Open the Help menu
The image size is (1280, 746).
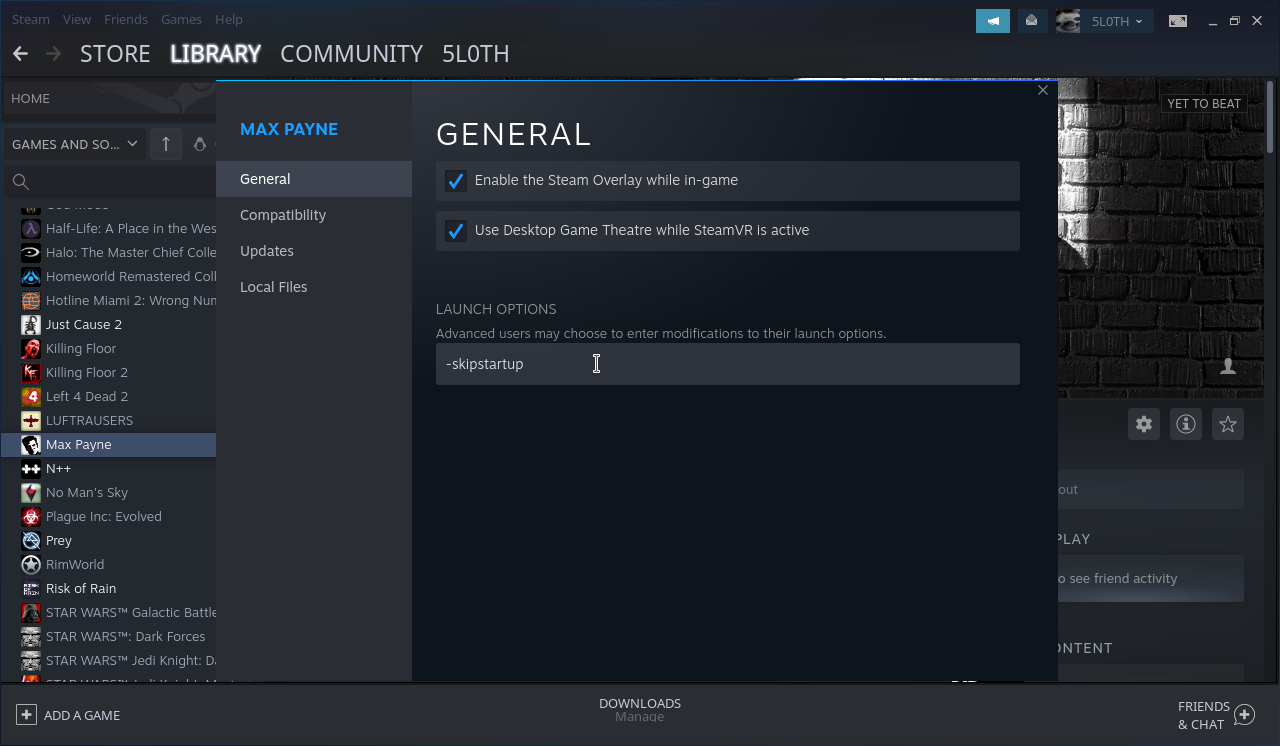(x=229, y=19)
